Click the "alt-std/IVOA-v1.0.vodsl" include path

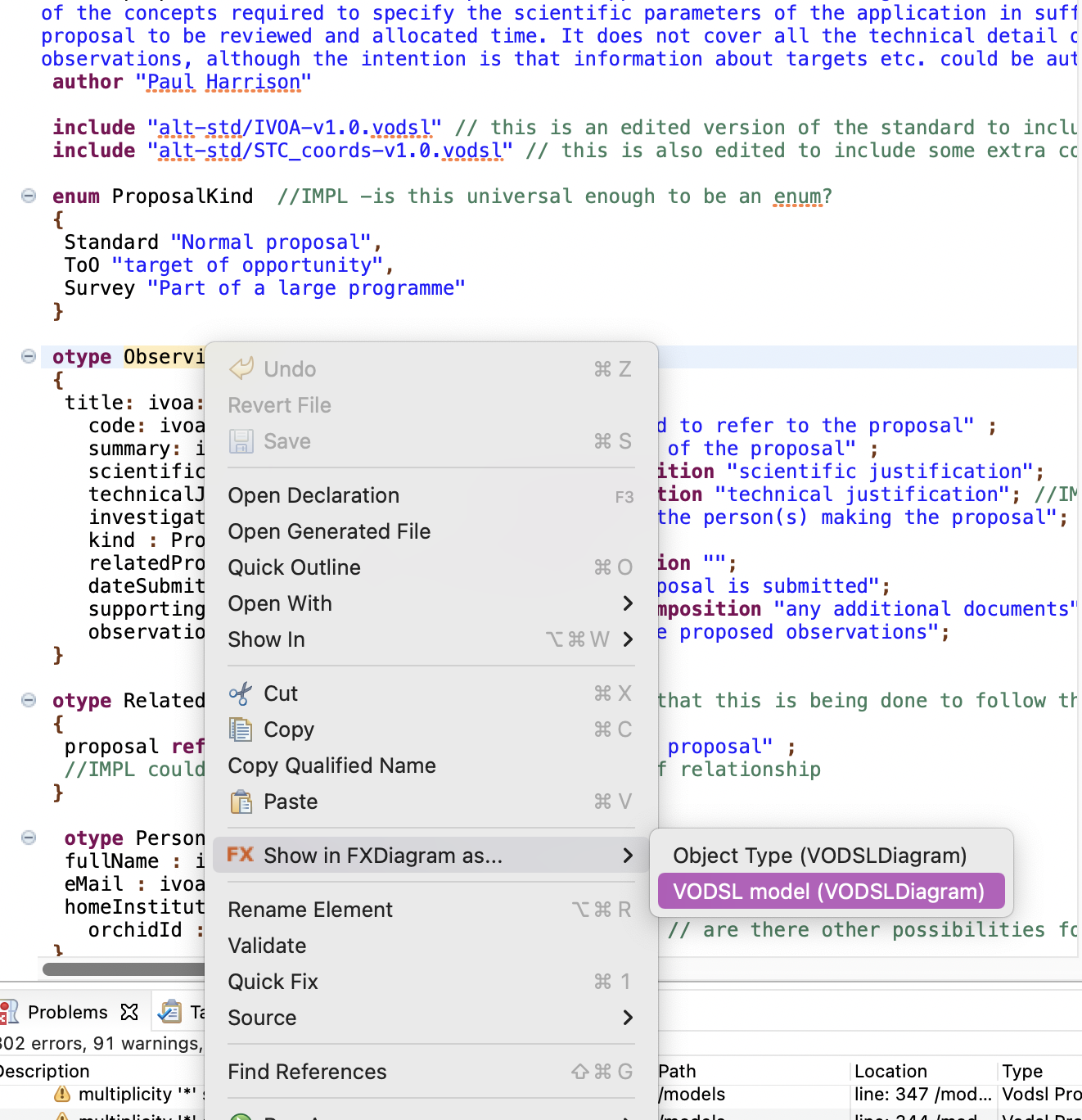pos(295,128)
